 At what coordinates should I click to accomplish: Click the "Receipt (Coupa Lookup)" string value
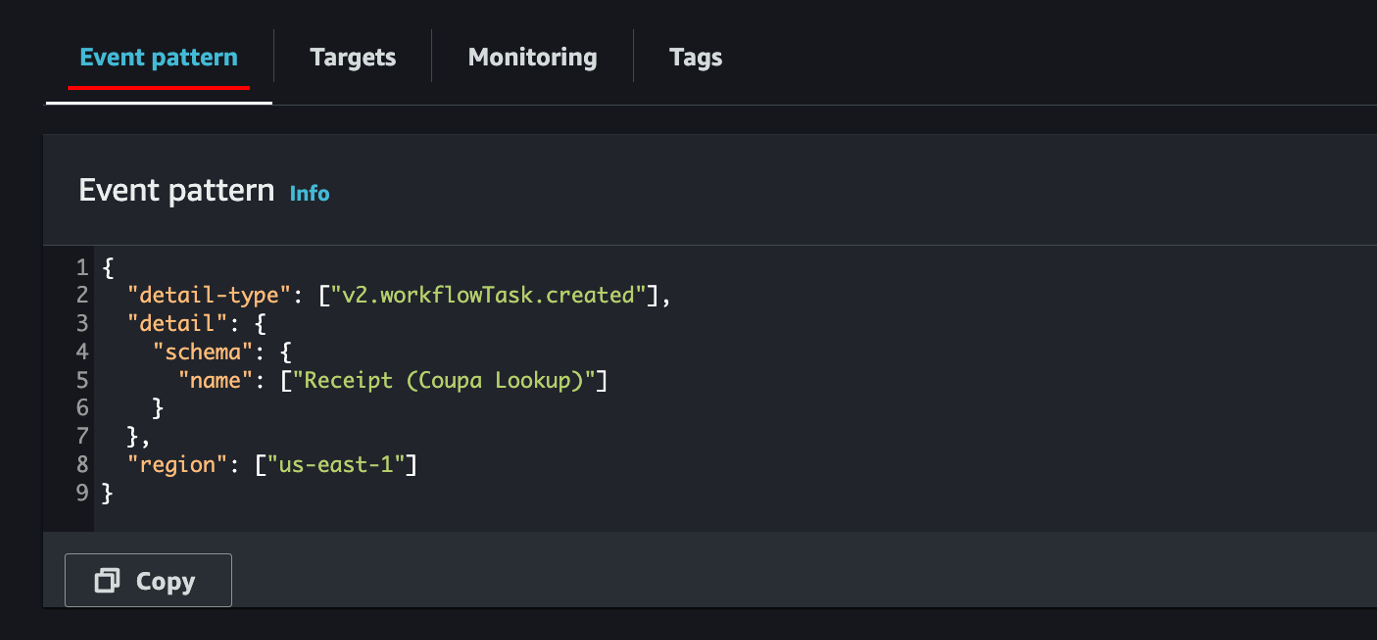pos(443,380)
